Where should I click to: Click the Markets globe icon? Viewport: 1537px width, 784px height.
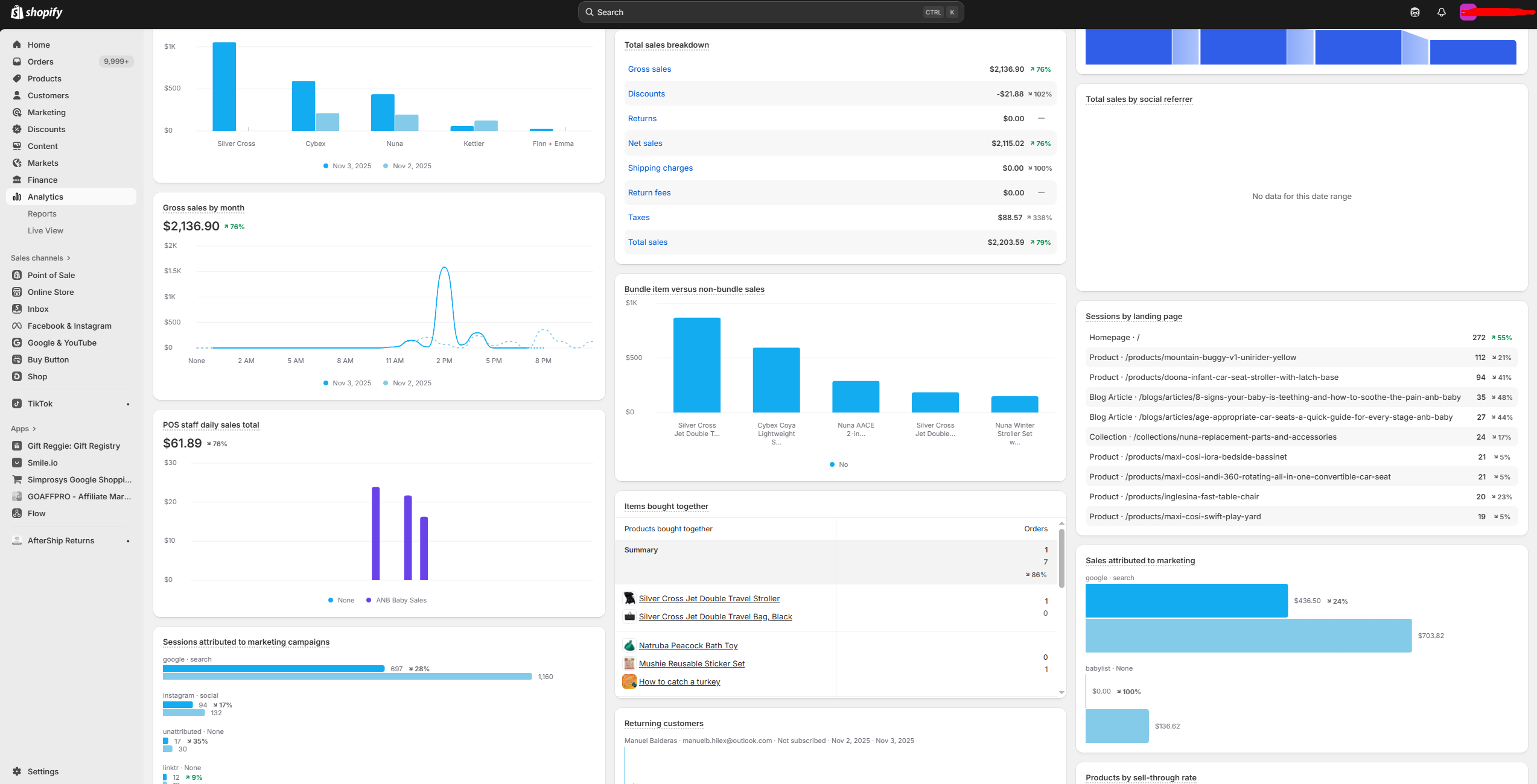pos(17,163)
